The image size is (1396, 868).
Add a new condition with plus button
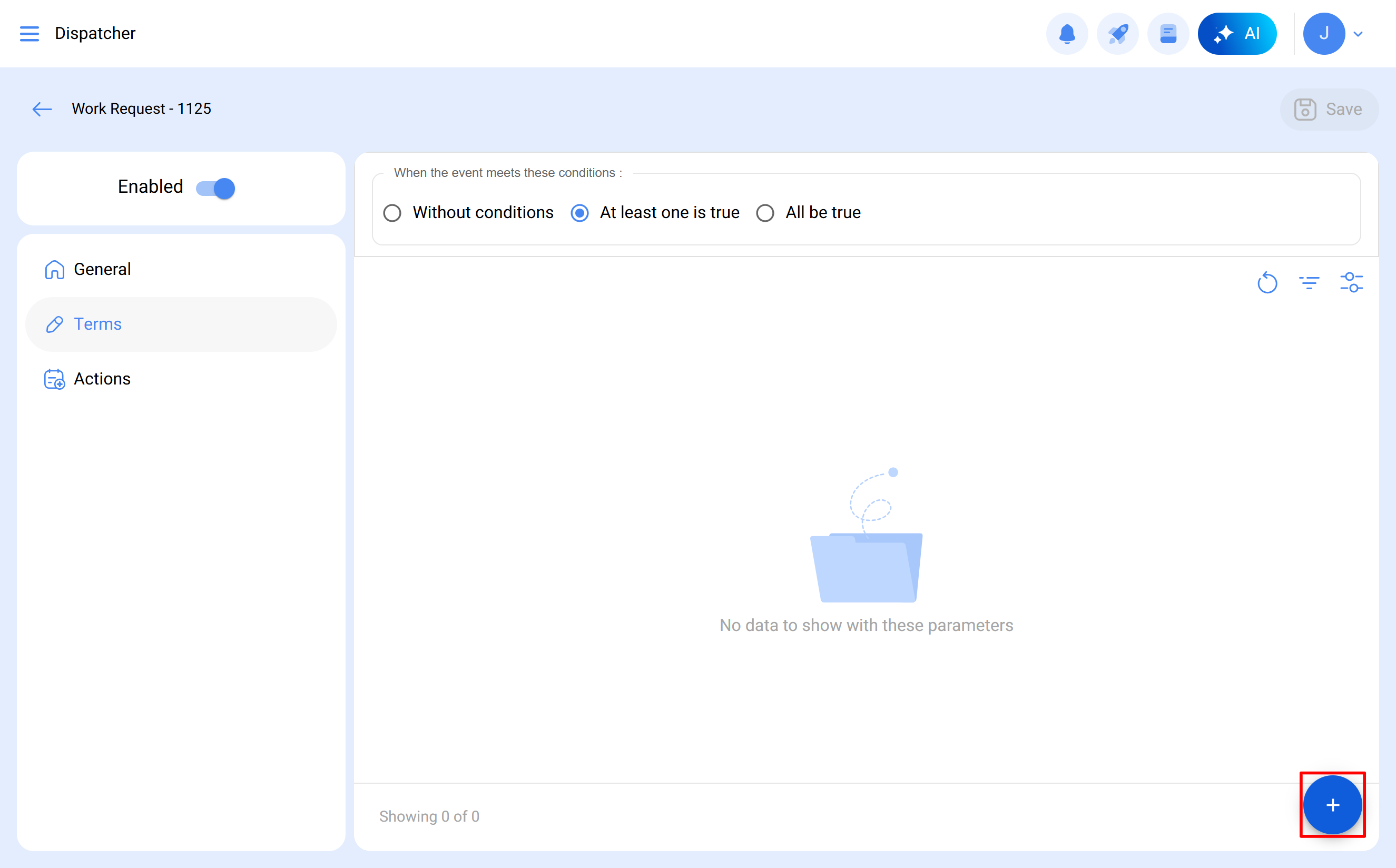[x=1332, y=805]
